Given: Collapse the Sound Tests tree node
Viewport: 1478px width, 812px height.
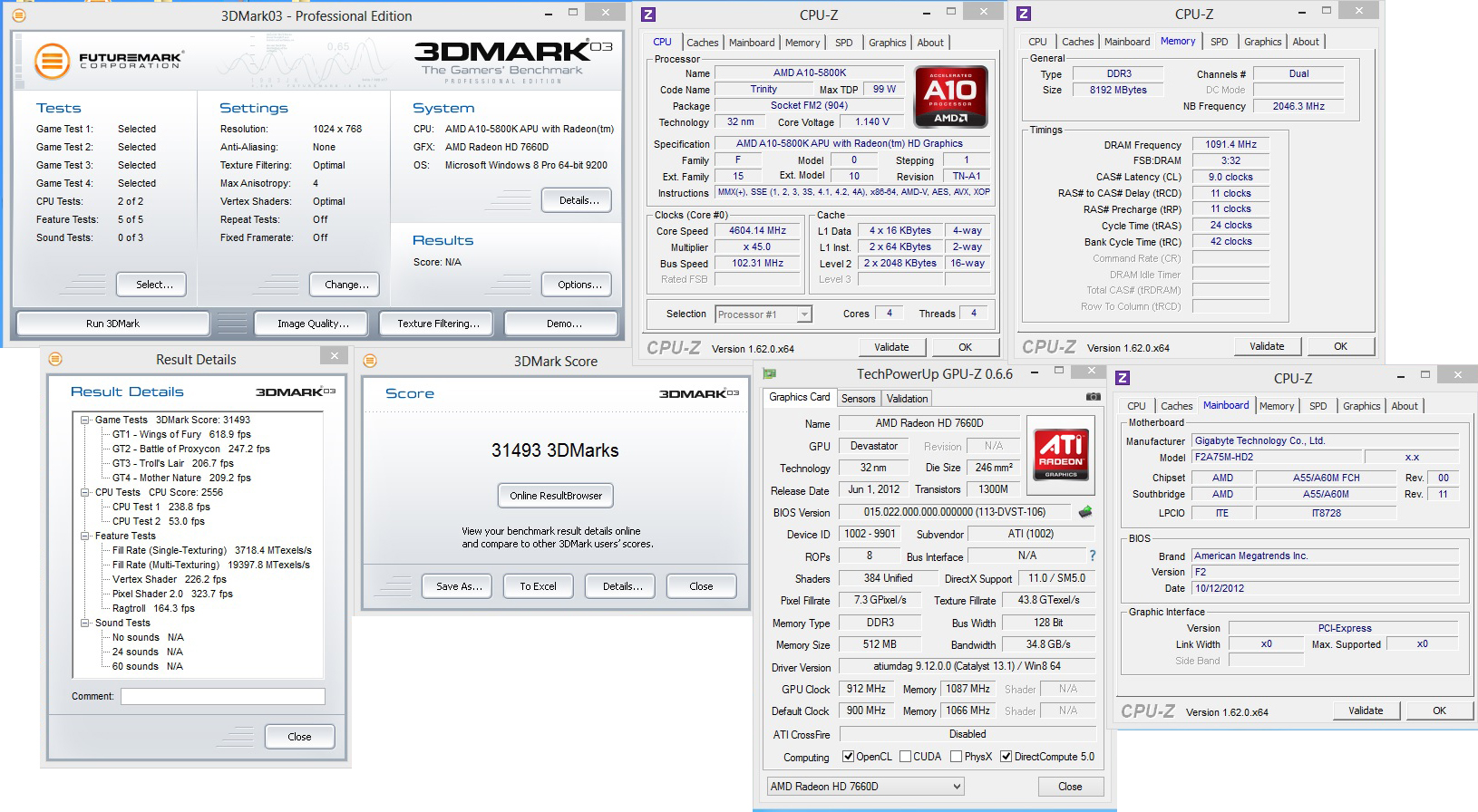Looking at the screenshot, I should tap(84, 623).
